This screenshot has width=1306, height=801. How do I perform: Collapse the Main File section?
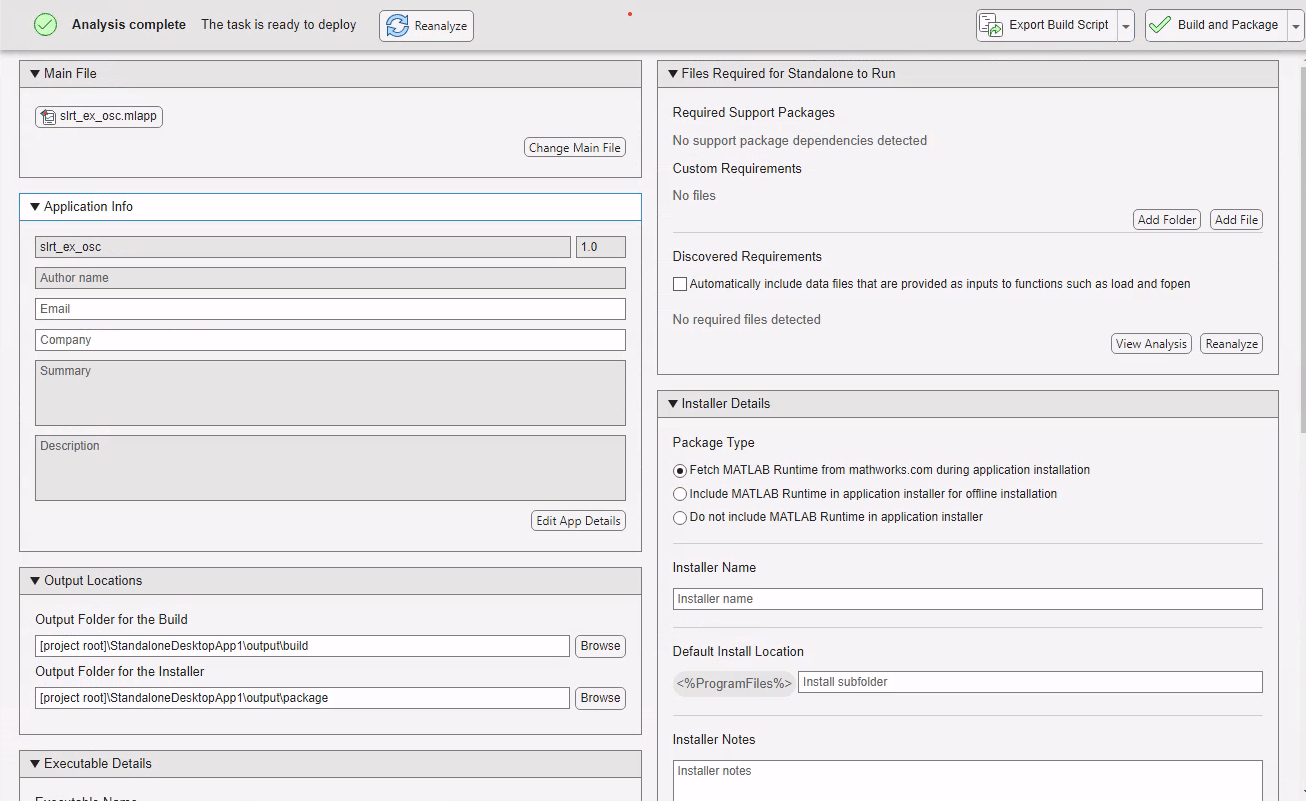pyautogui.click(x=35, y=73)
